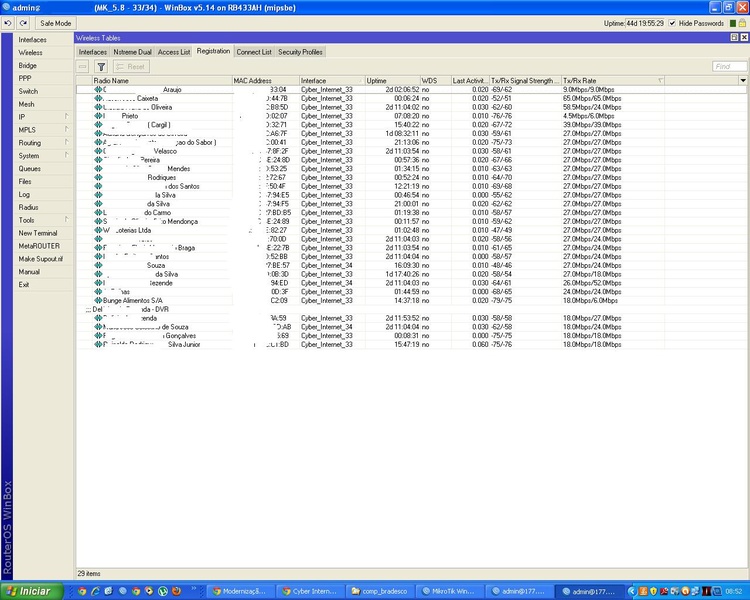Image resolution: width=750 pixels, height=600 pixels.
Task: Click client icon of the Bunge Alimentos S/A row
Action: (98, 300)
